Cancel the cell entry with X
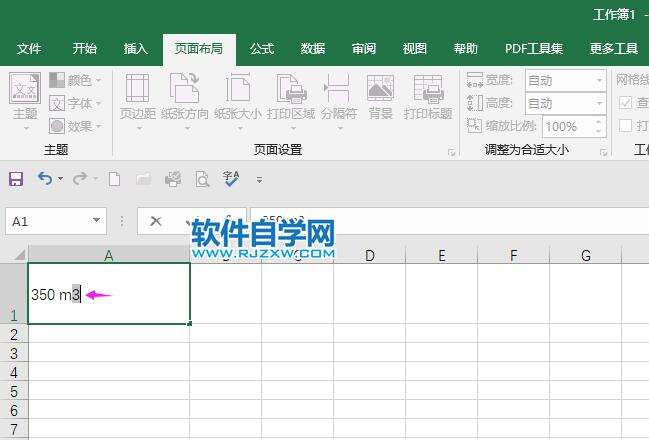Viewport: 649px width, 440px height. pyautogui.click(x=156, y=221)
